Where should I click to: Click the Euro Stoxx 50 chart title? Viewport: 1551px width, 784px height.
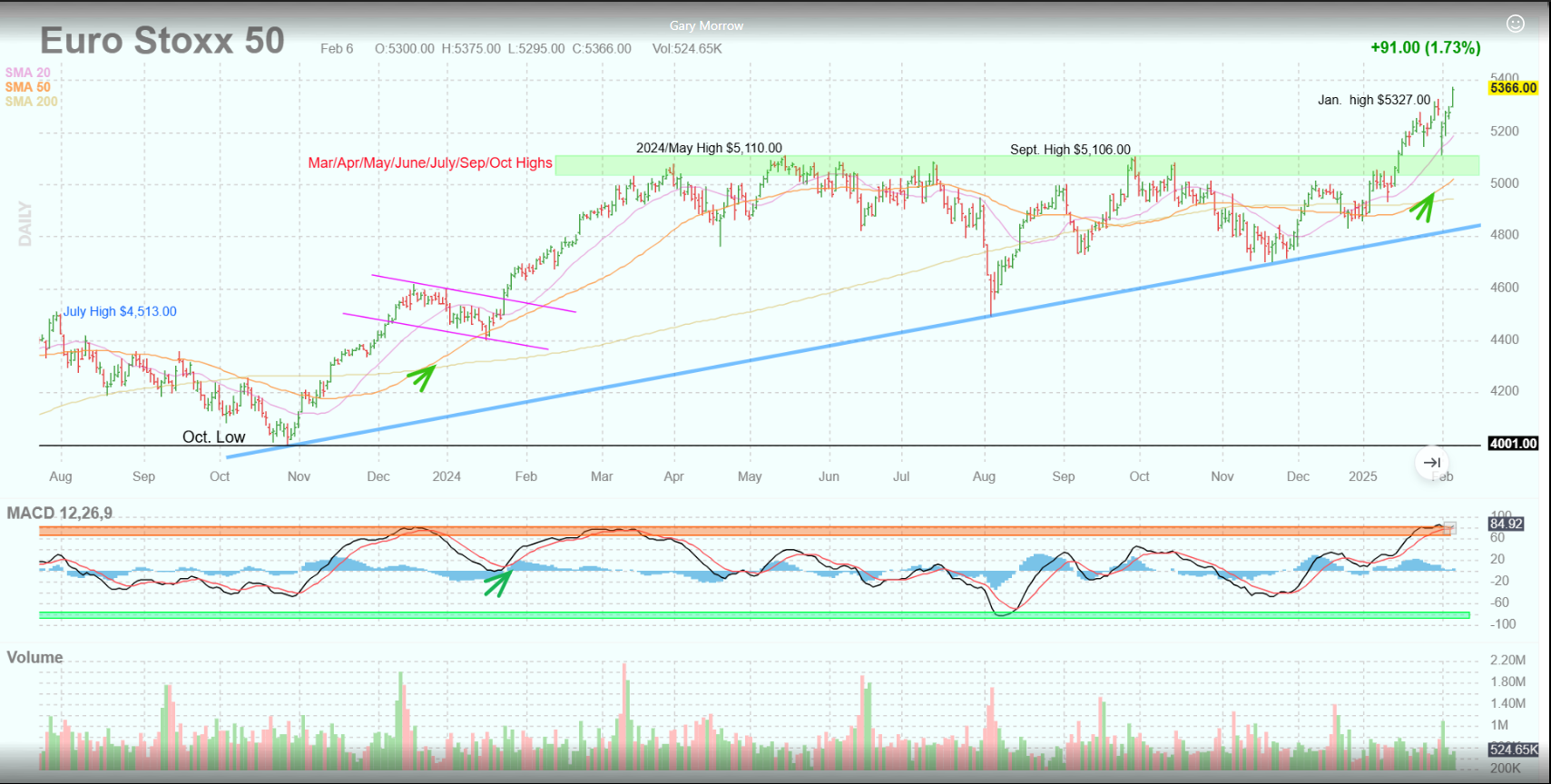point(162,41)
